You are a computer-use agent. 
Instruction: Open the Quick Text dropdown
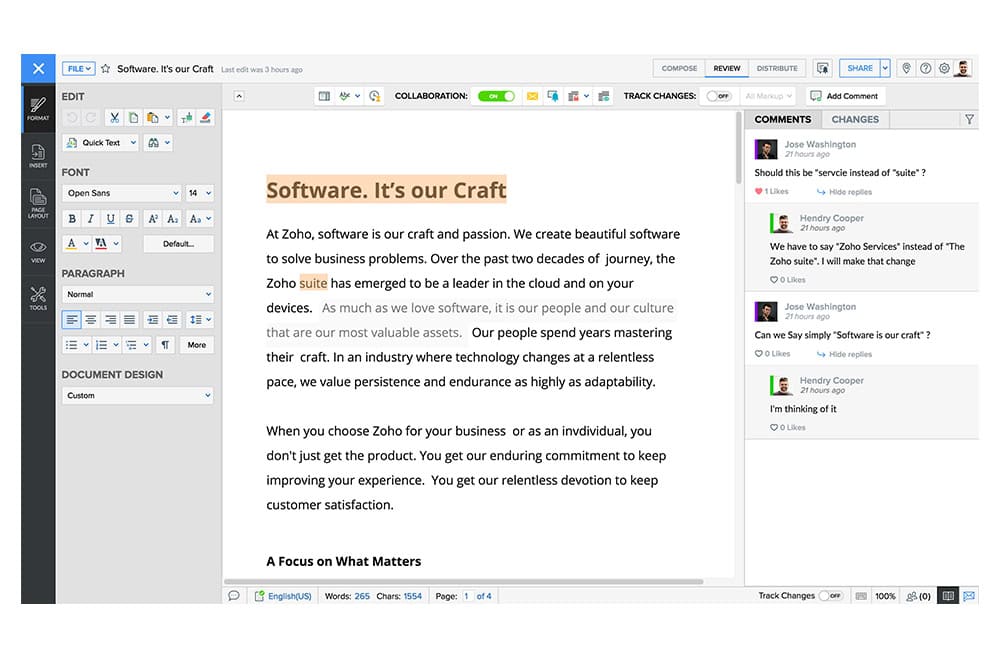point(100,143)
